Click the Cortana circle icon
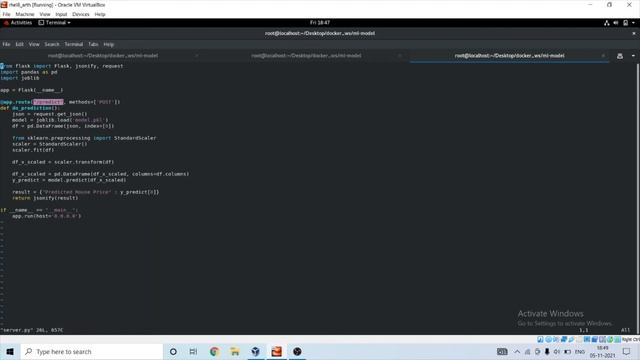Screen dimensions: 640x360 (173, 351)
